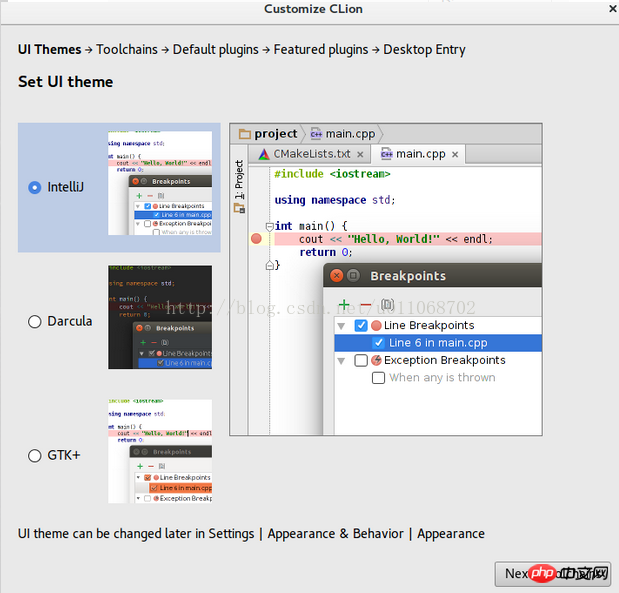
Task: Click the Line Breakpoints red dot icon
Action: 376,325
